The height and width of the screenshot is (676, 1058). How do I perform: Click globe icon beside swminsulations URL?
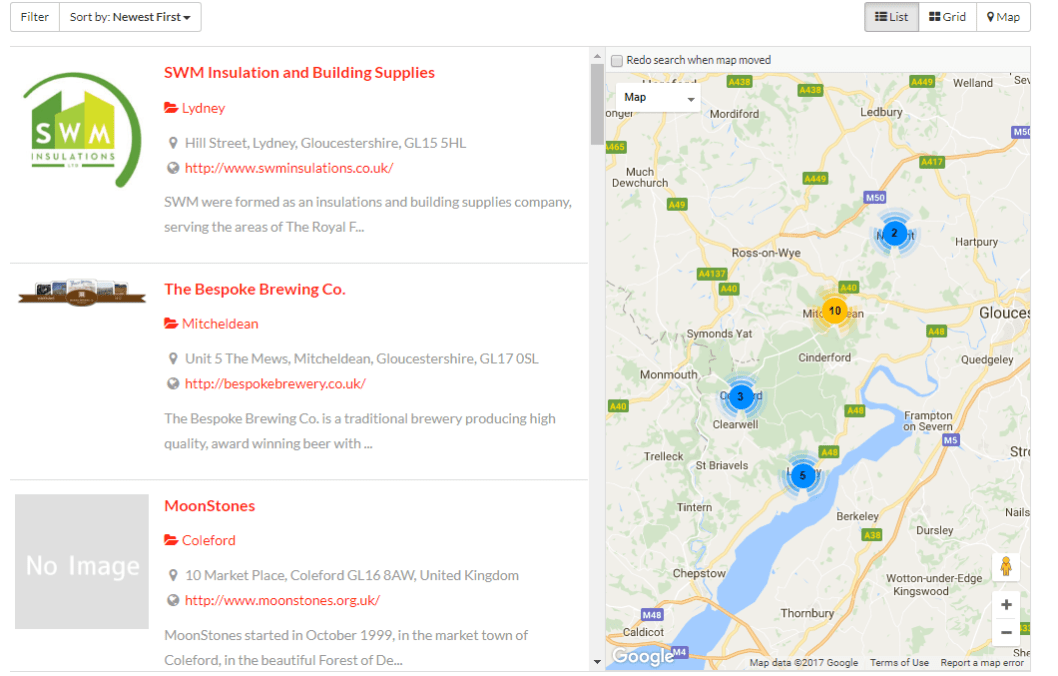173,168
